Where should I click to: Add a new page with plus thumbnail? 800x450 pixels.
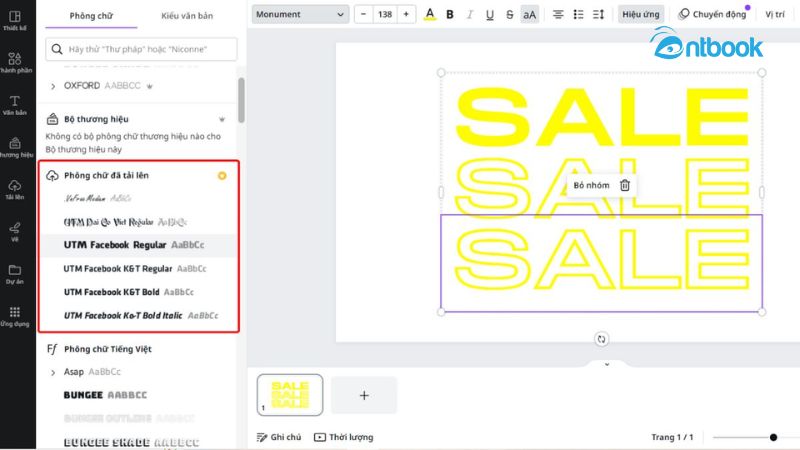click(364, 395)
